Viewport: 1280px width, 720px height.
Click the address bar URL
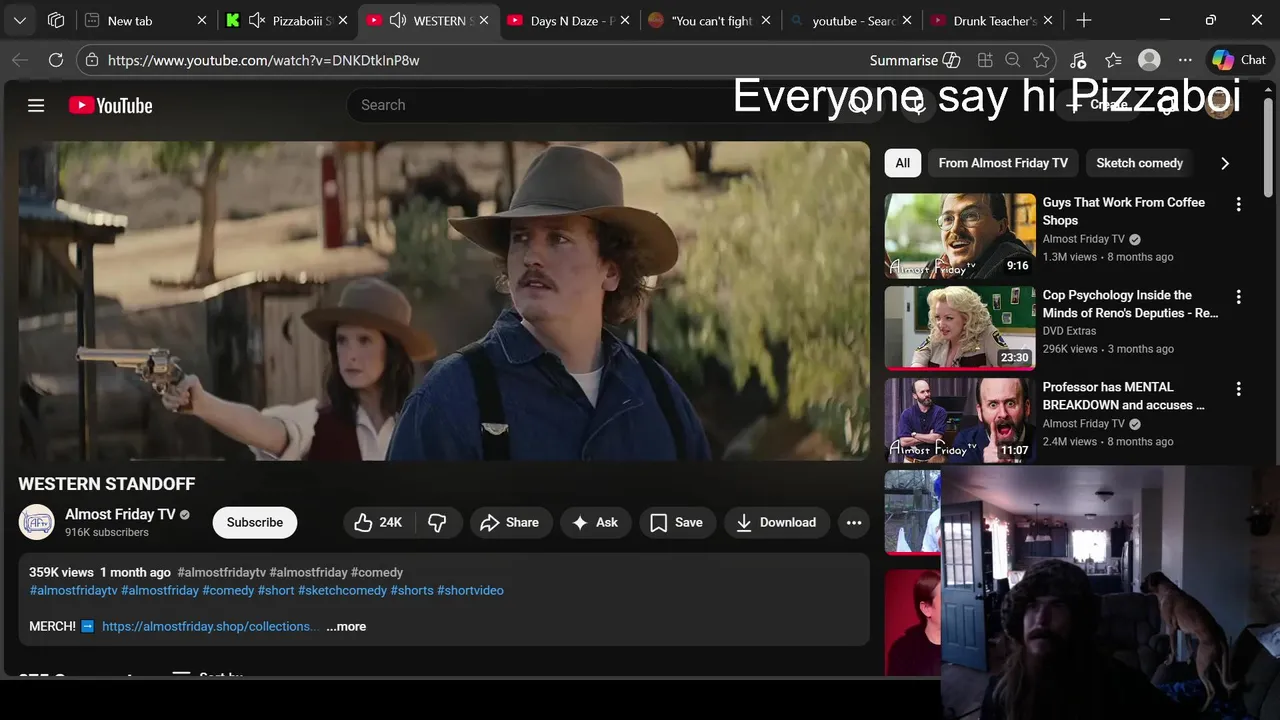pyautogui.click(x=263, y=60)
